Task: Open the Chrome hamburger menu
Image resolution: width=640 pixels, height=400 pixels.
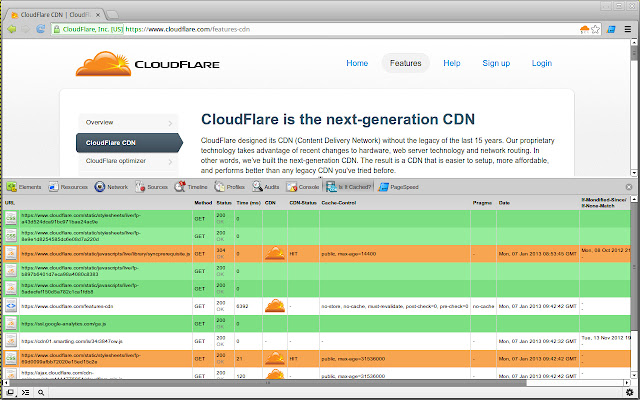Action: point(628,29)
